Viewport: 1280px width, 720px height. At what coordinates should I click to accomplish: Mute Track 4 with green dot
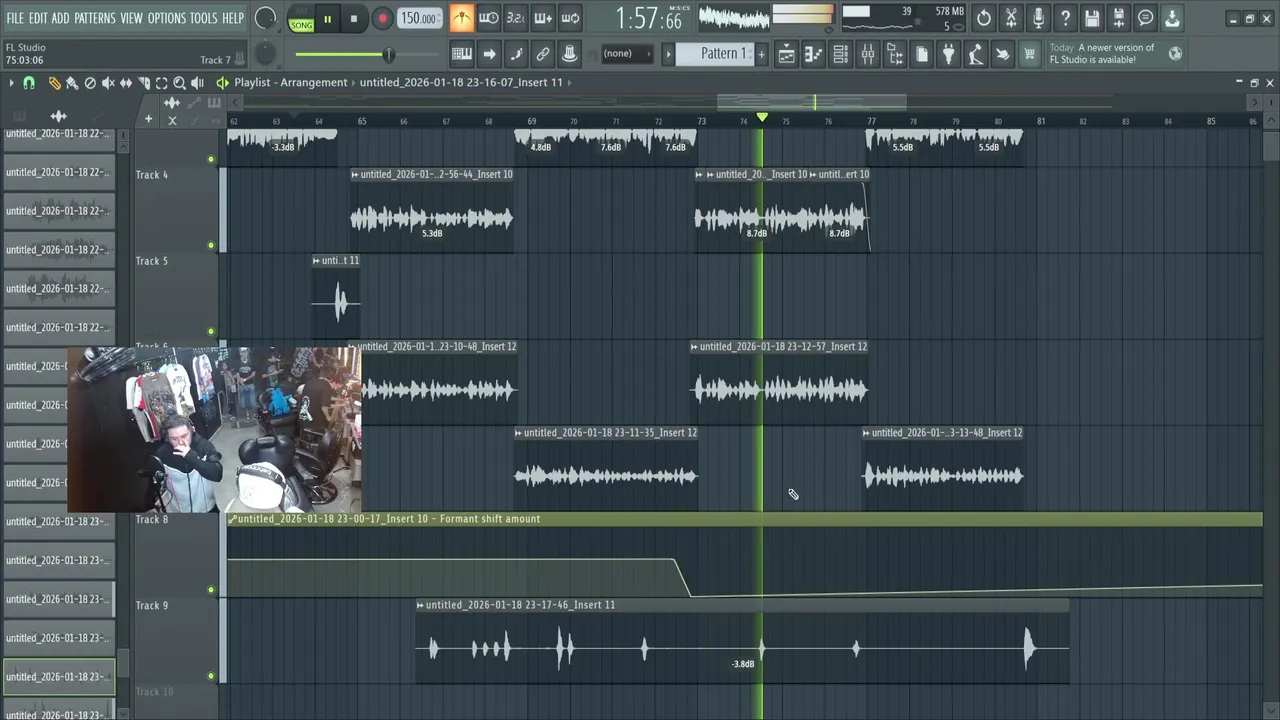(211, 245)
